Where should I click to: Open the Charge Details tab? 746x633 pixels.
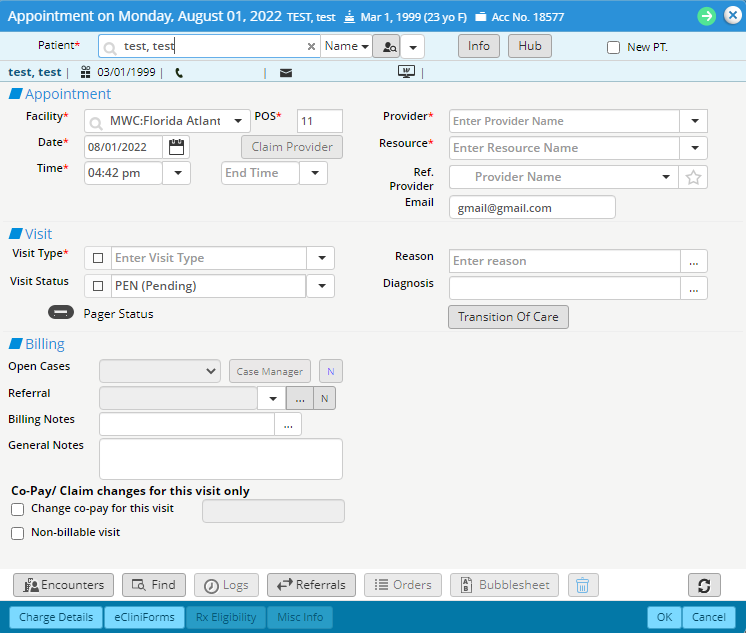[56, 617]
